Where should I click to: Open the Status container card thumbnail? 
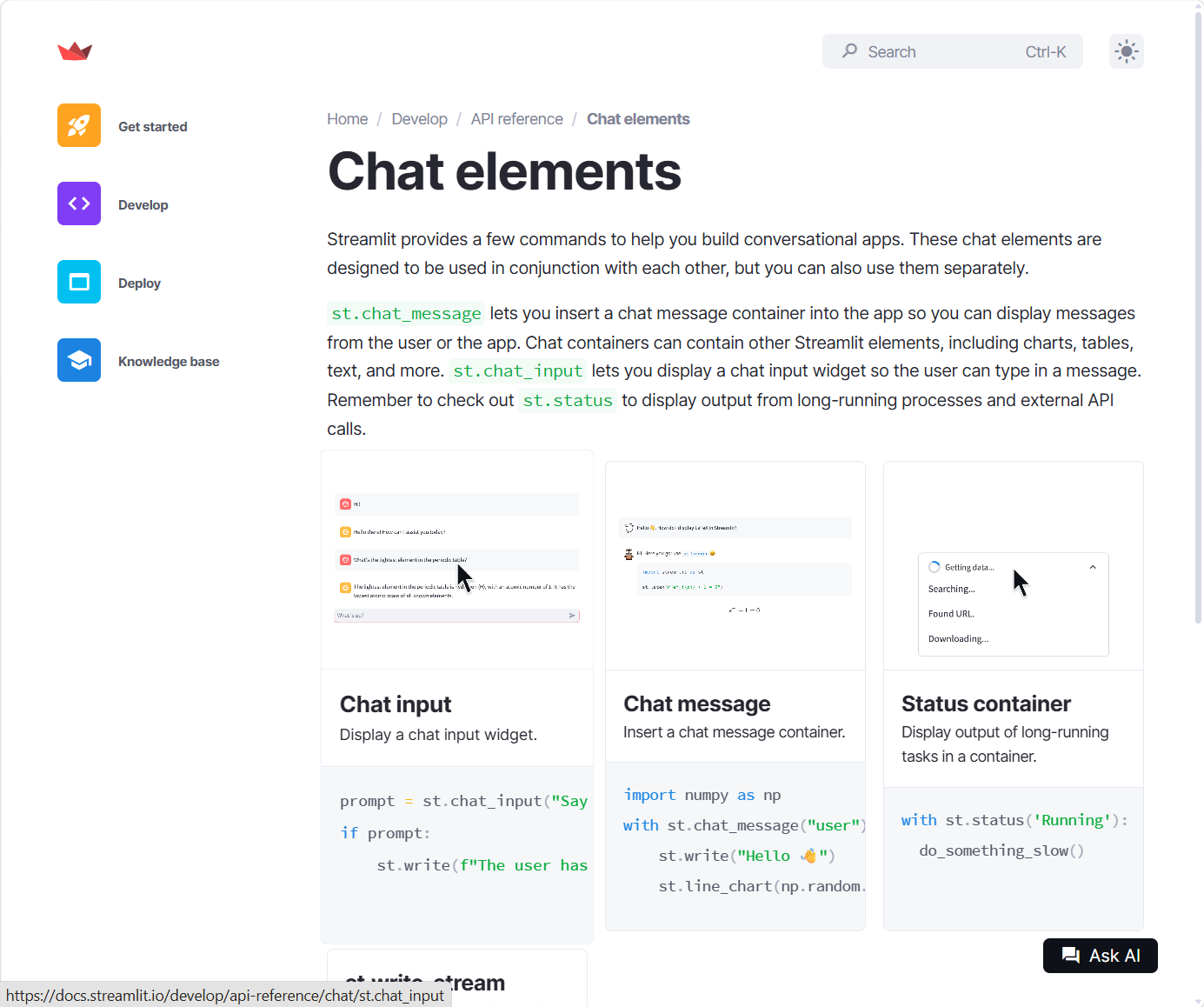tap(1014, 566)
